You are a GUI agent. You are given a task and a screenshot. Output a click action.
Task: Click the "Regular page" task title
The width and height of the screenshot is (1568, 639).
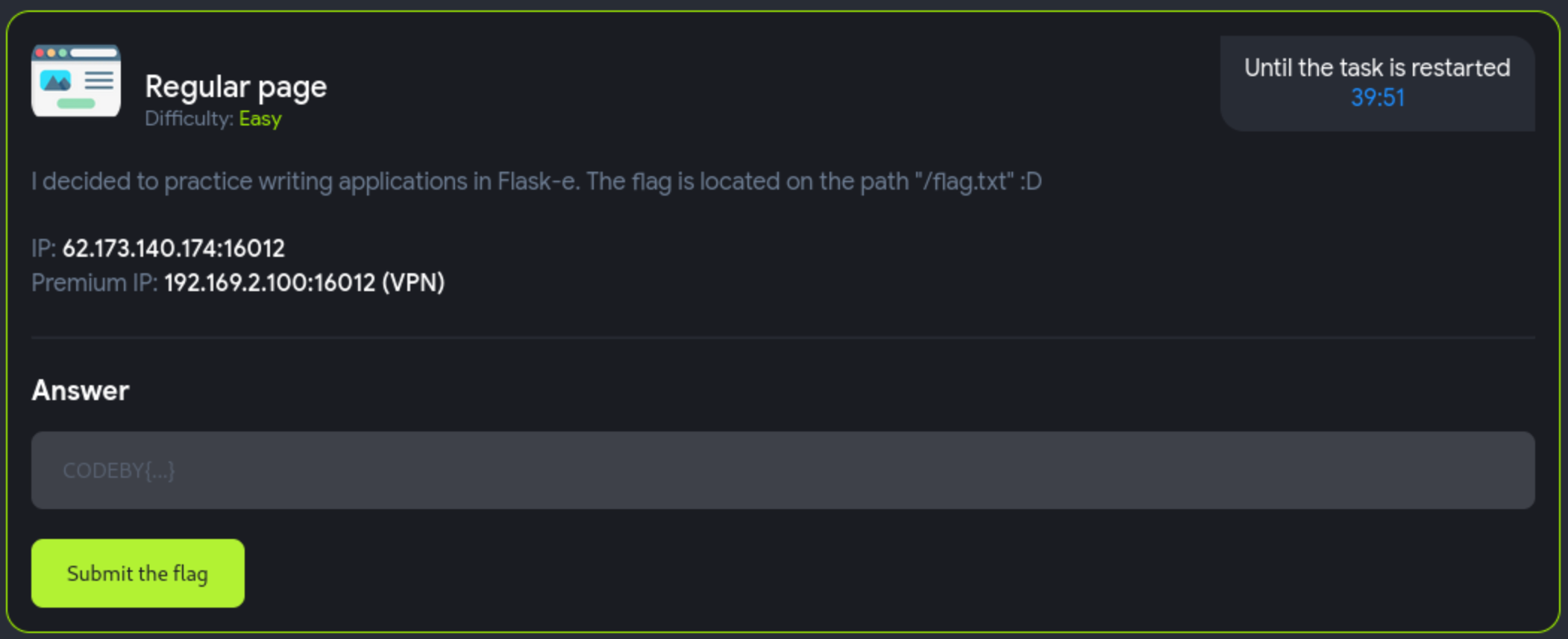(x=236, y=87)
